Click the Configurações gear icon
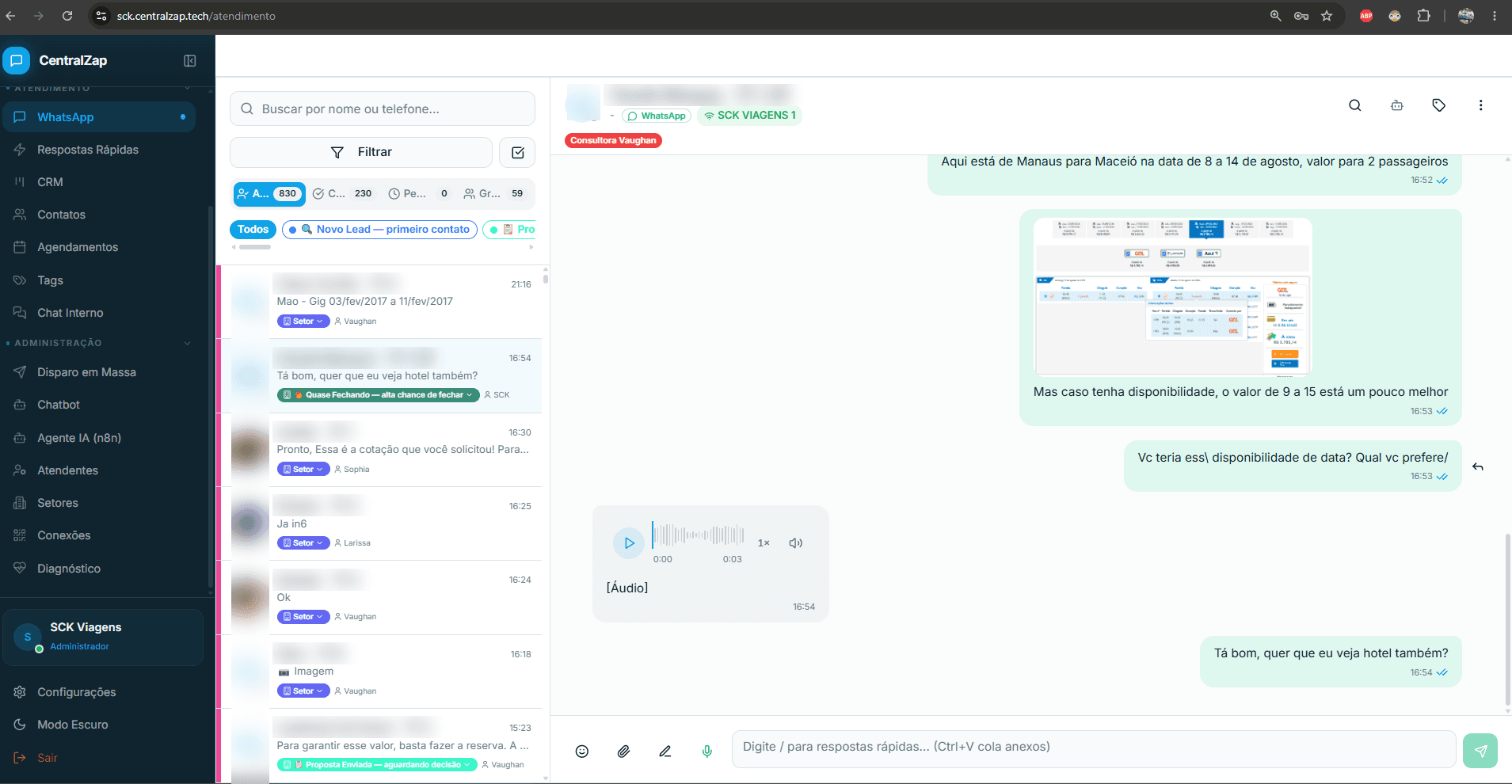The height and width of the screenshot is (784, 1512). [x=20, y=692]
